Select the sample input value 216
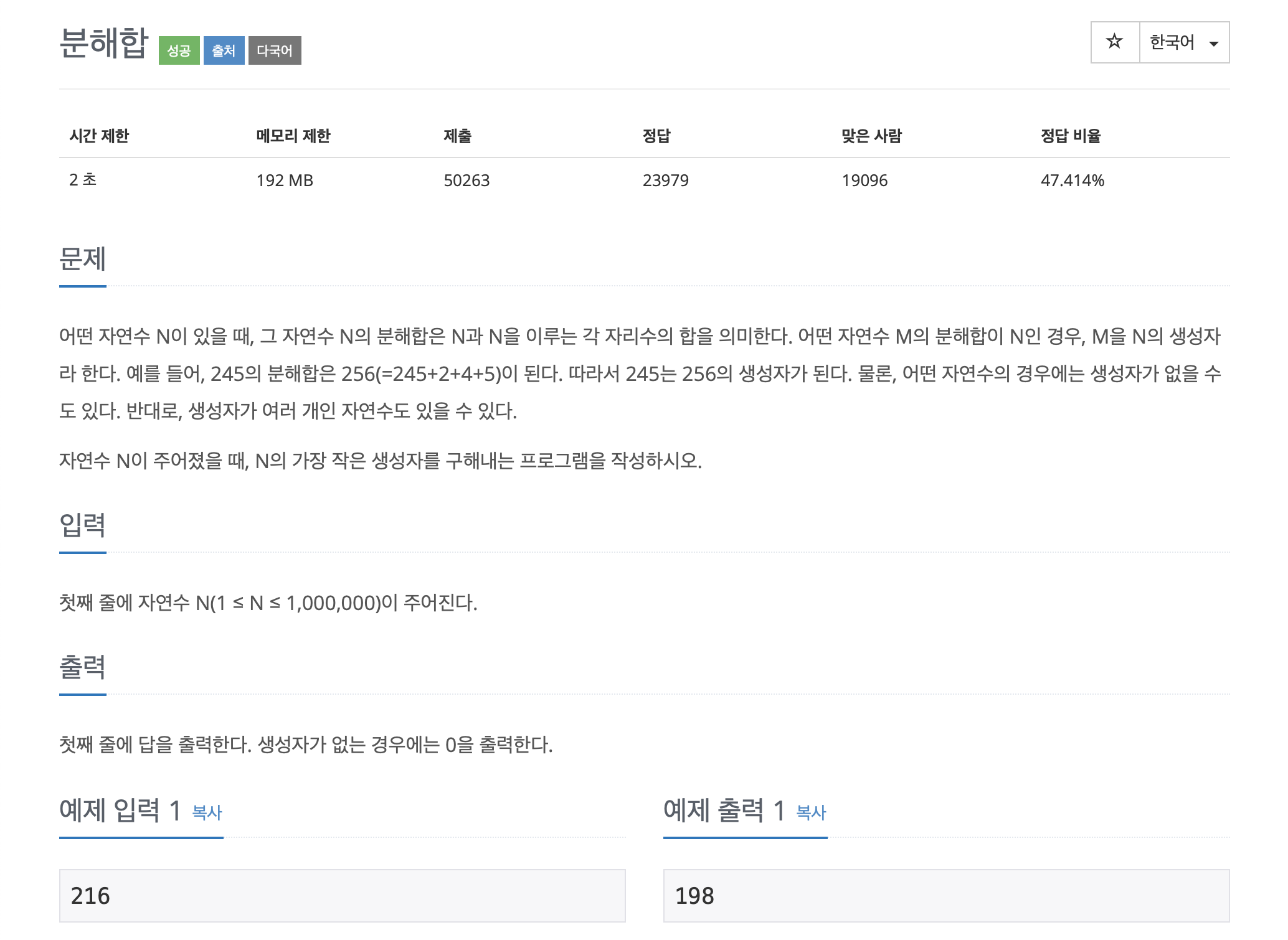This screenshot has height=940, width=1288. tap(90, 895)
